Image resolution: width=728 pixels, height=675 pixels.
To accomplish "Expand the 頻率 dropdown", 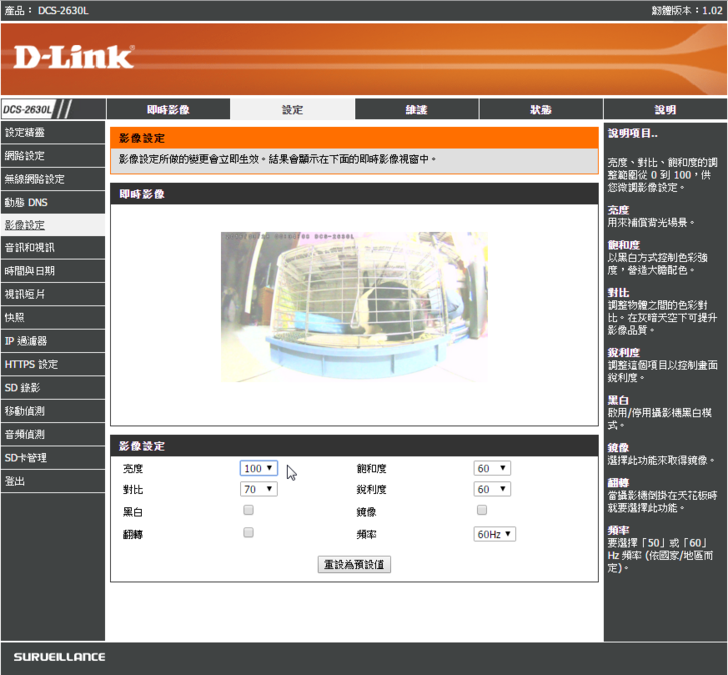I will click(x=494, y=534).
